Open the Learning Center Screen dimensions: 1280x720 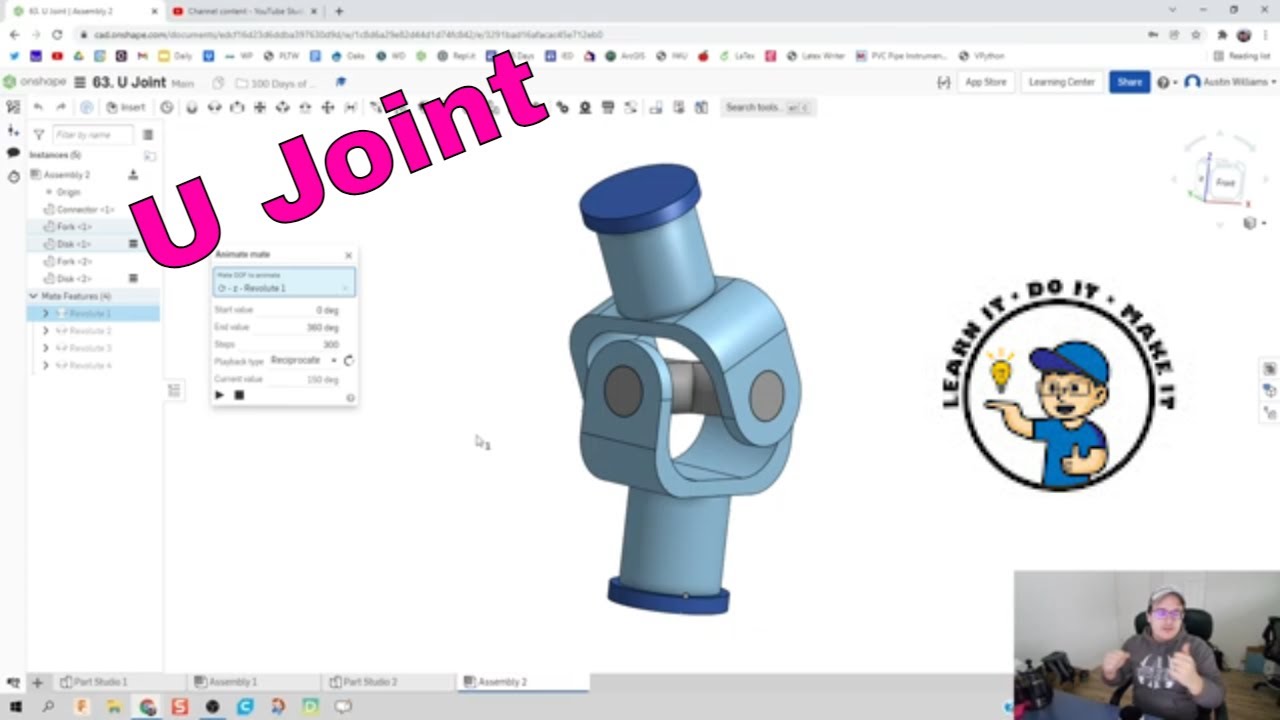pos(1061,82)
